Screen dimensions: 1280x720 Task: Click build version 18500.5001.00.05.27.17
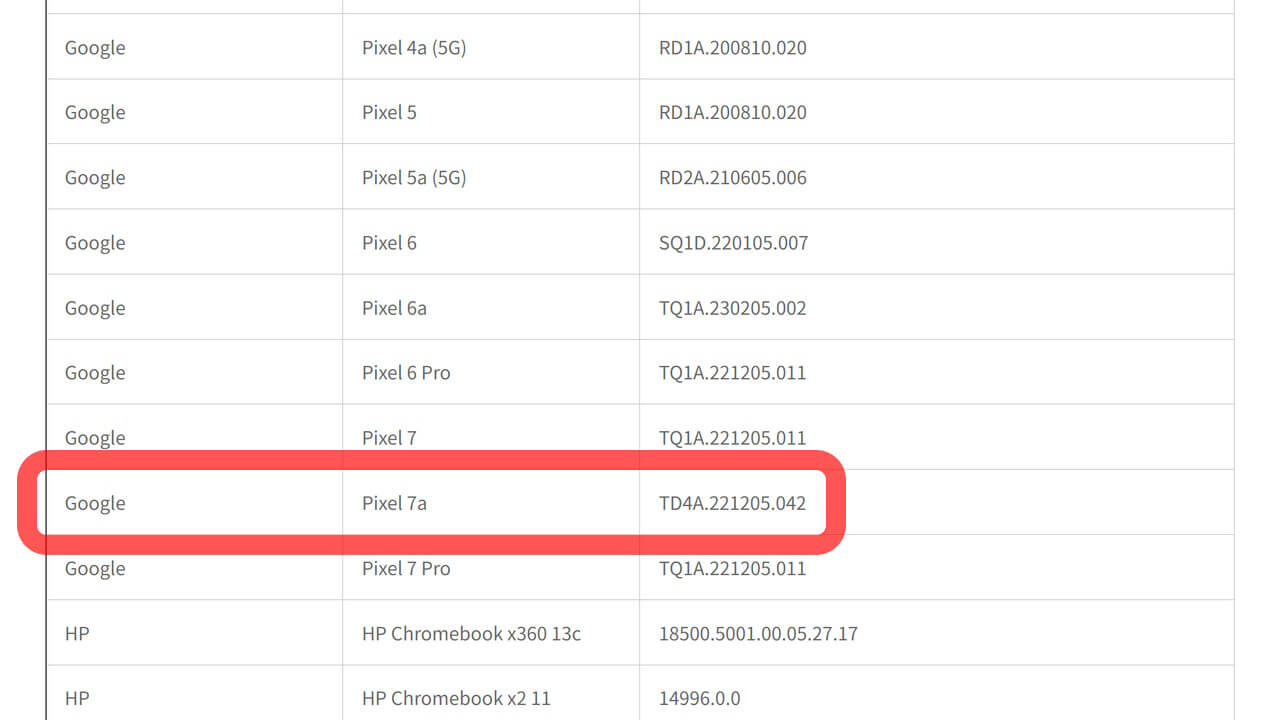(x=758, y=633)
